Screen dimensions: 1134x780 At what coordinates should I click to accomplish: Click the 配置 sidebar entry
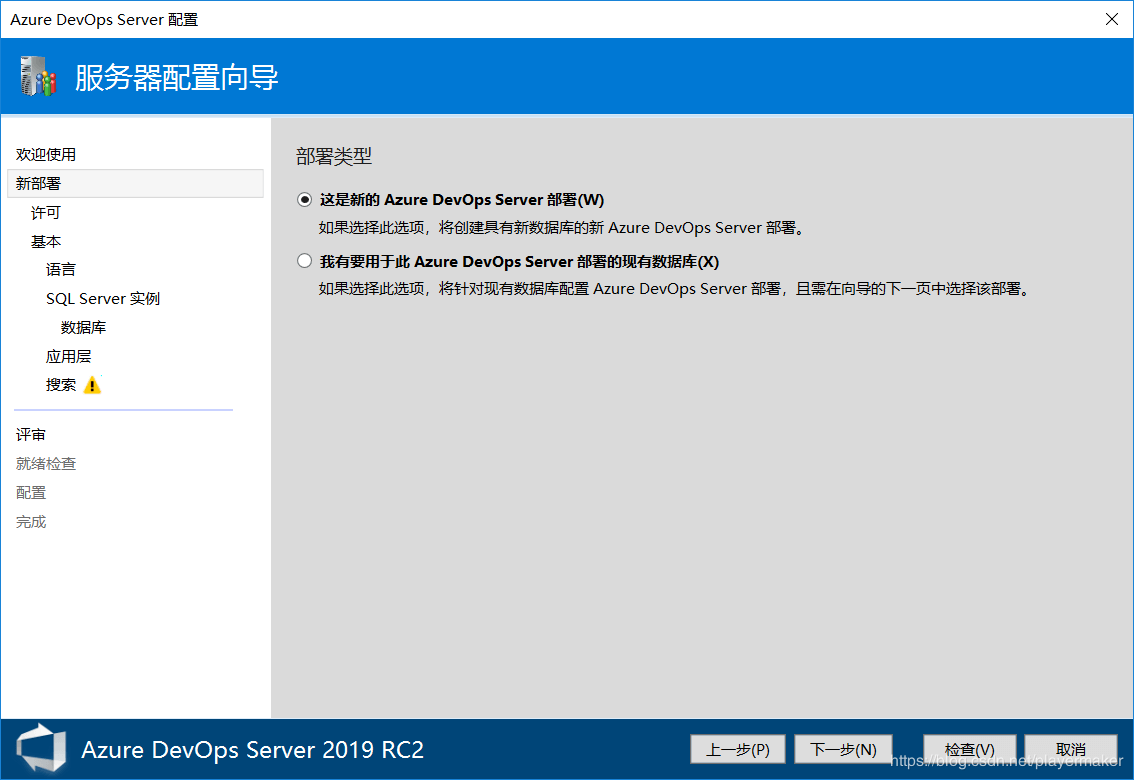tap(30, 492)
